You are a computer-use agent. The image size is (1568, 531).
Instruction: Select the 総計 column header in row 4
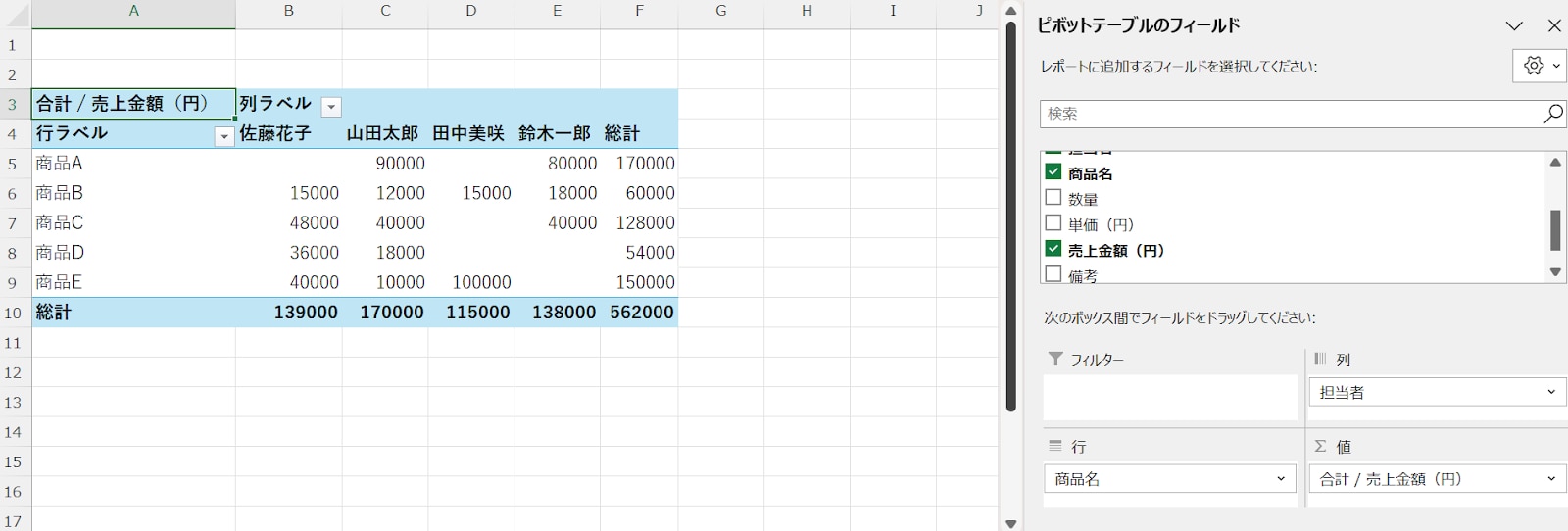[x=640, y=133]
